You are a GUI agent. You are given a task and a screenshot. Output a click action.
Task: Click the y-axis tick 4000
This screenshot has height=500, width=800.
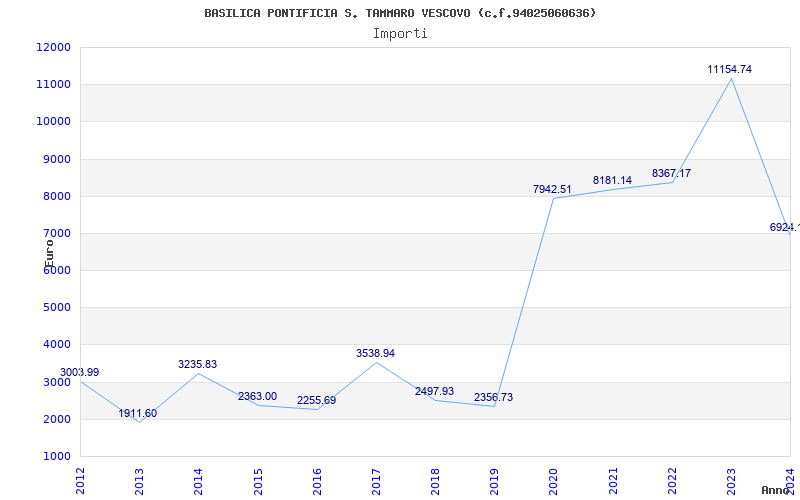[x=56, y=345]
